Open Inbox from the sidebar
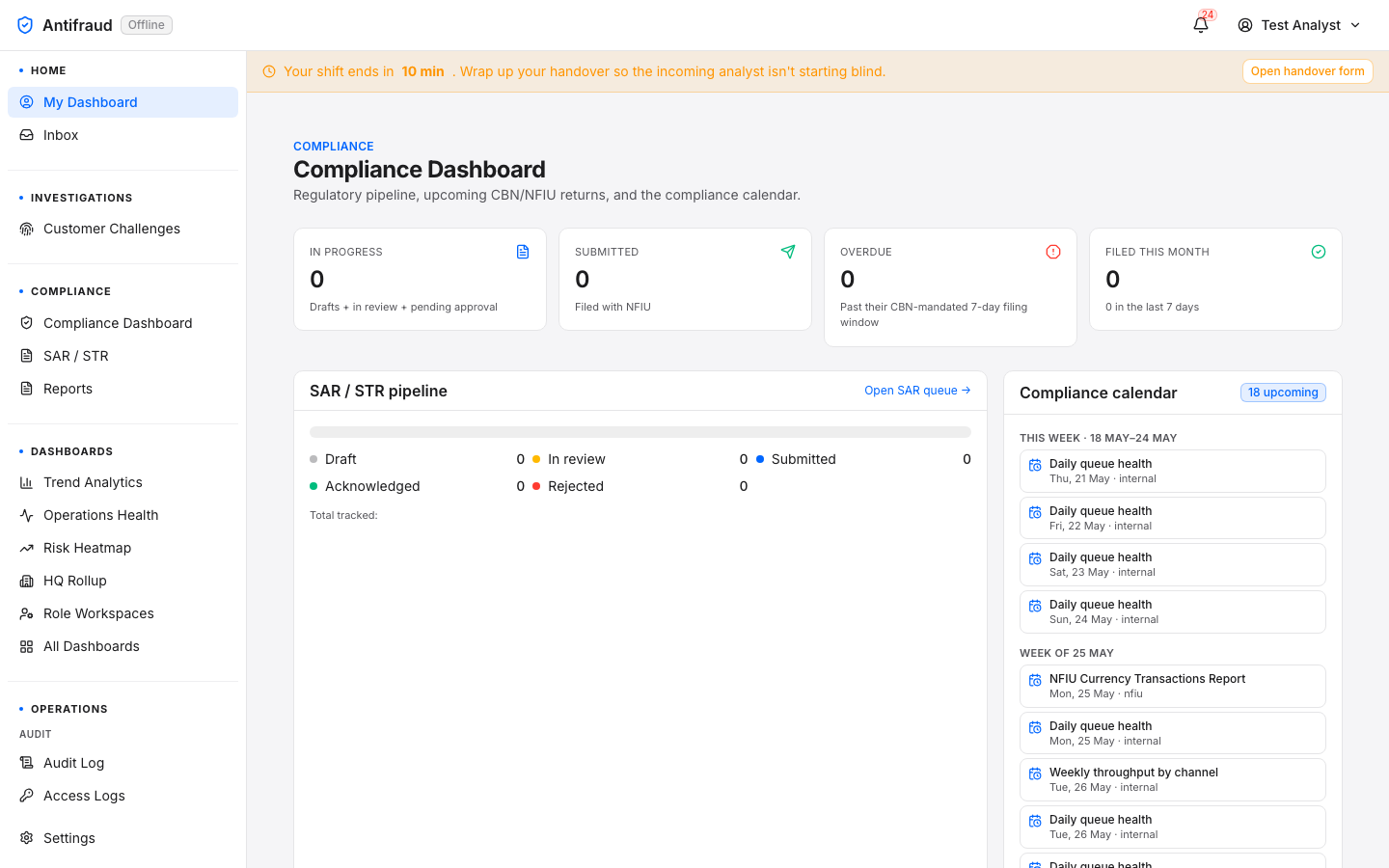Screen dimensions: 1389x868 [123, 135]
